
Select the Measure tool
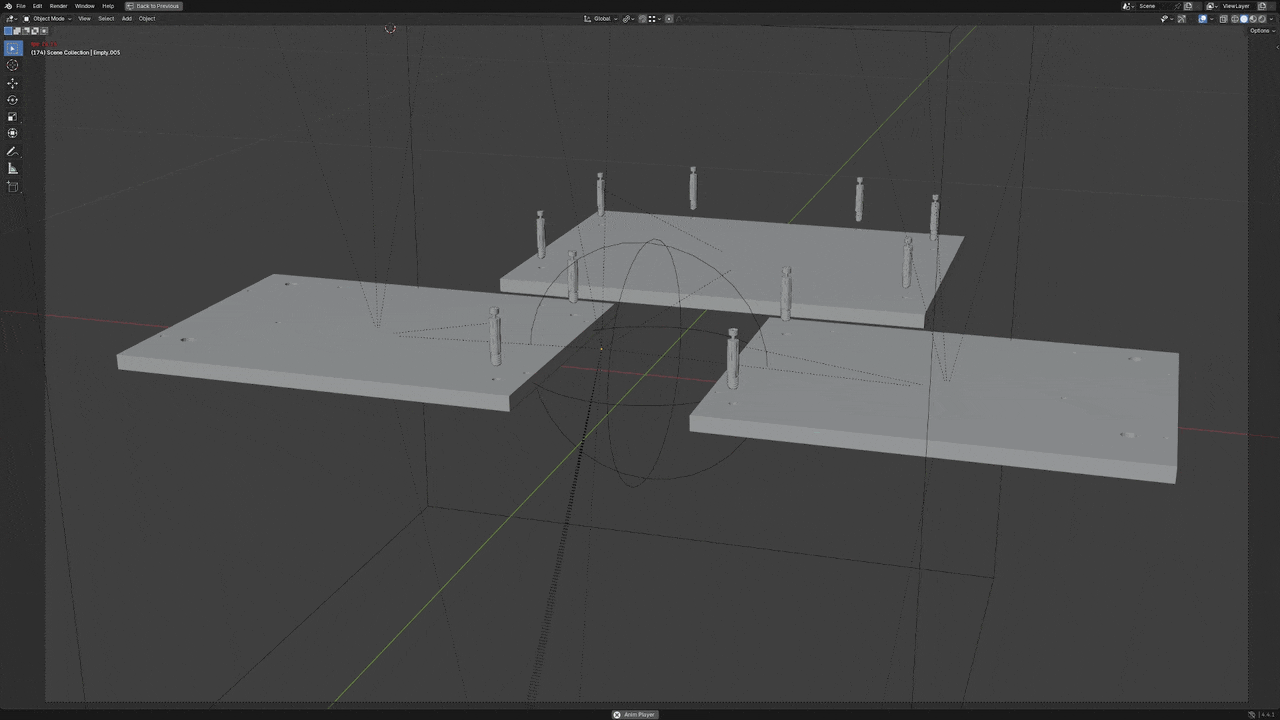(x=13, y=169)
